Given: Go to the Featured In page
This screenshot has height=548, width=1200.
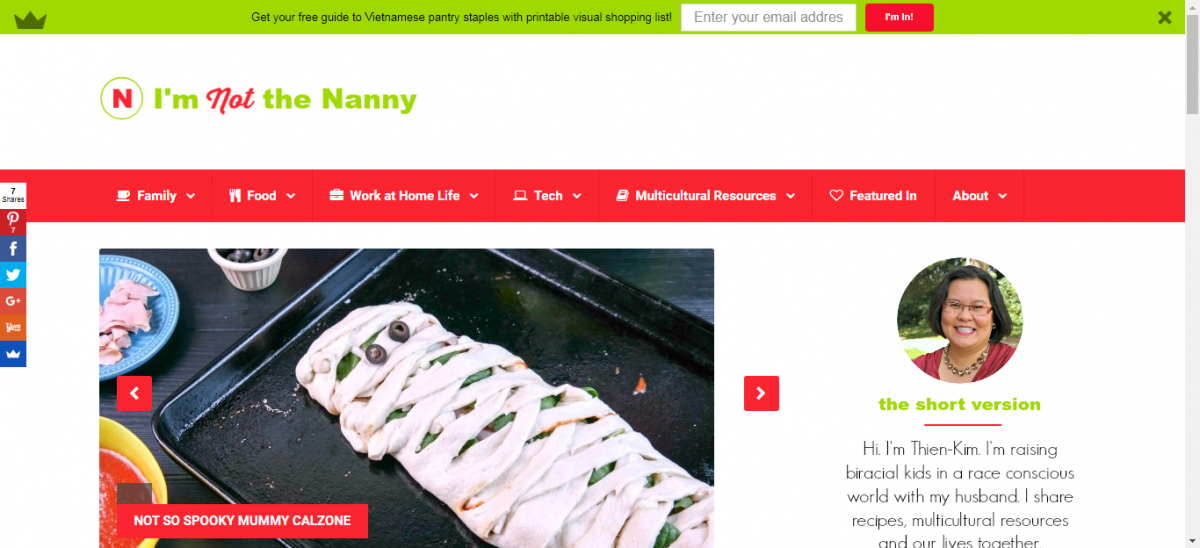Looking at the screenshot, I should point(873,196).
